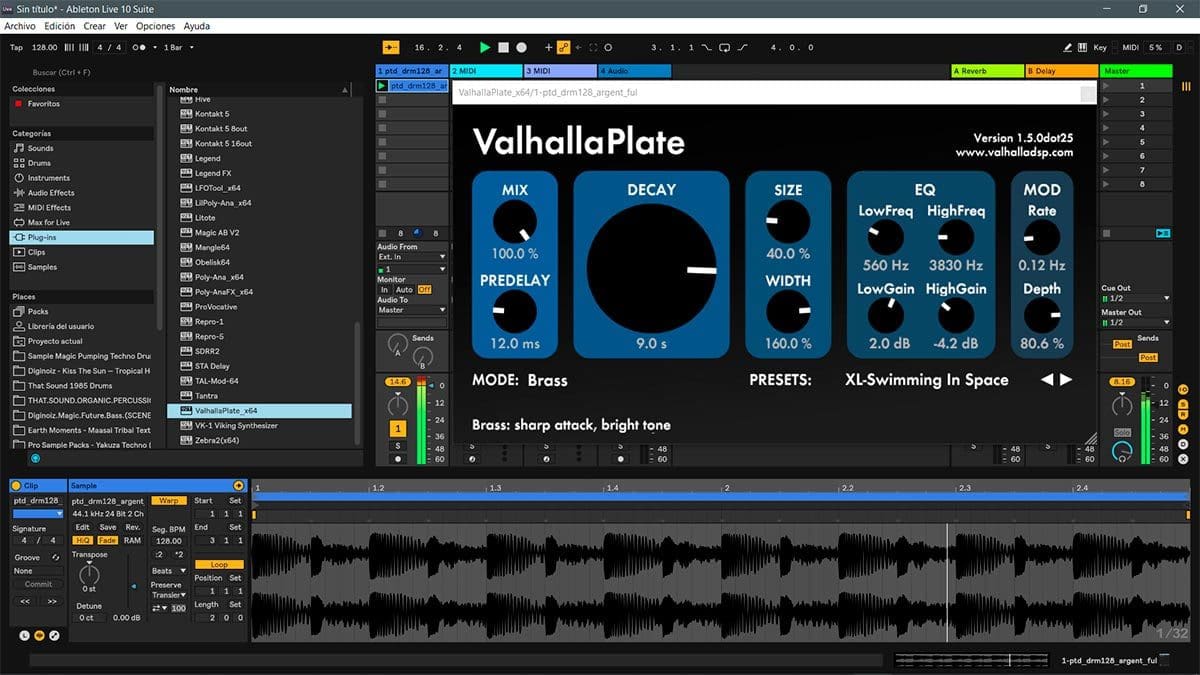Open the quantization 1 Bar menu
Screen dimensions: 1200x675
179,47
